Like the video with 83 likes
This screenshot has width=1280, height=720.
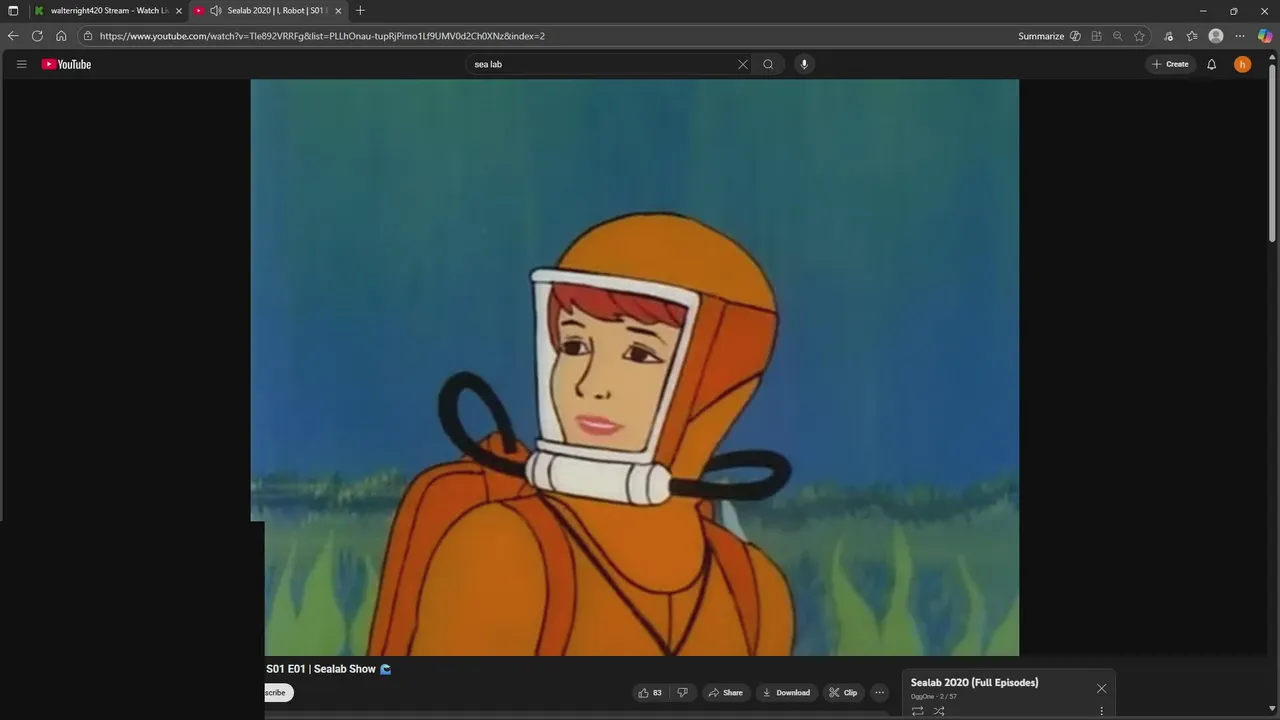click(x=650, y=692)
